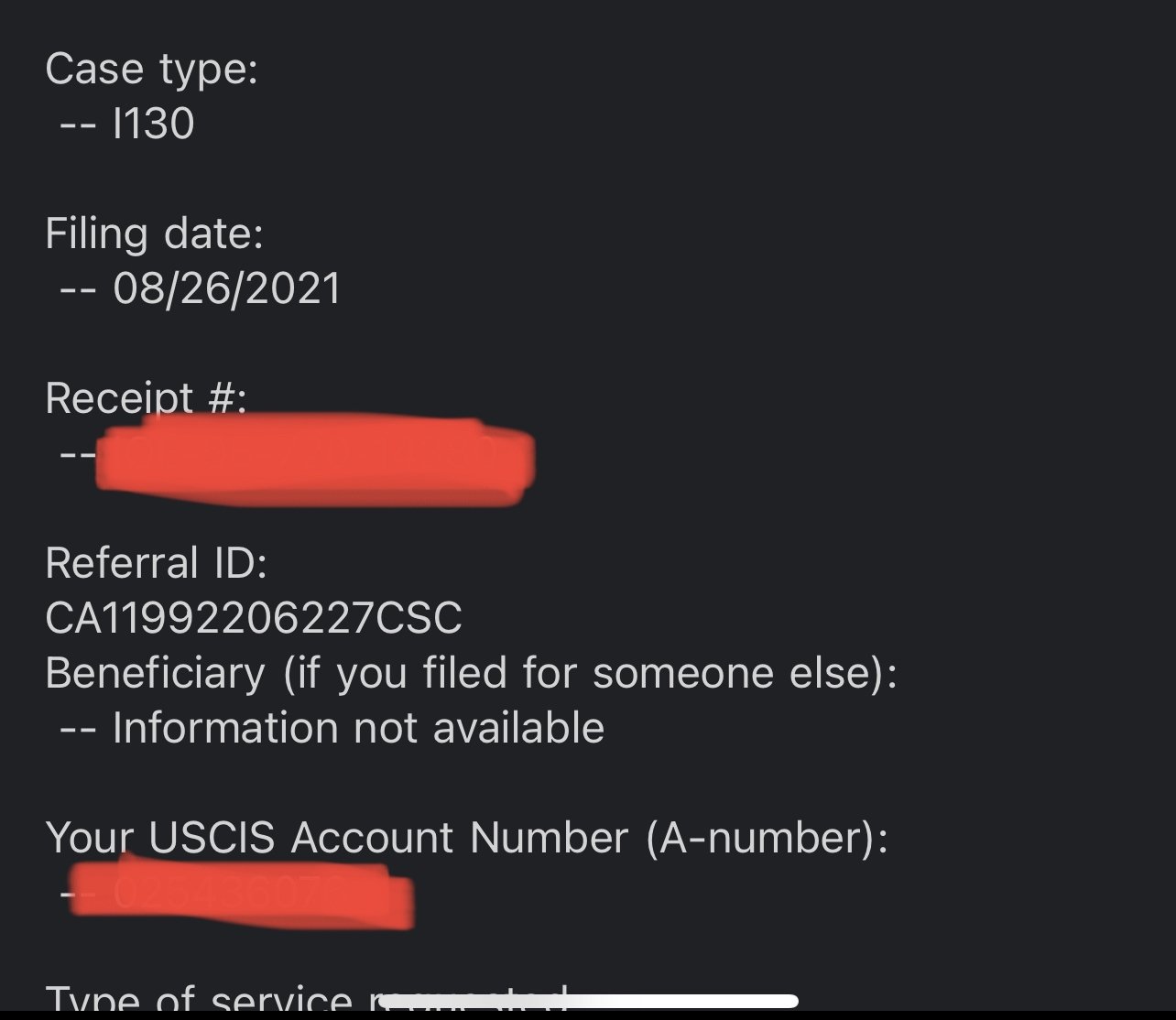Click the word "USCIS"

(x=212, y=838)
